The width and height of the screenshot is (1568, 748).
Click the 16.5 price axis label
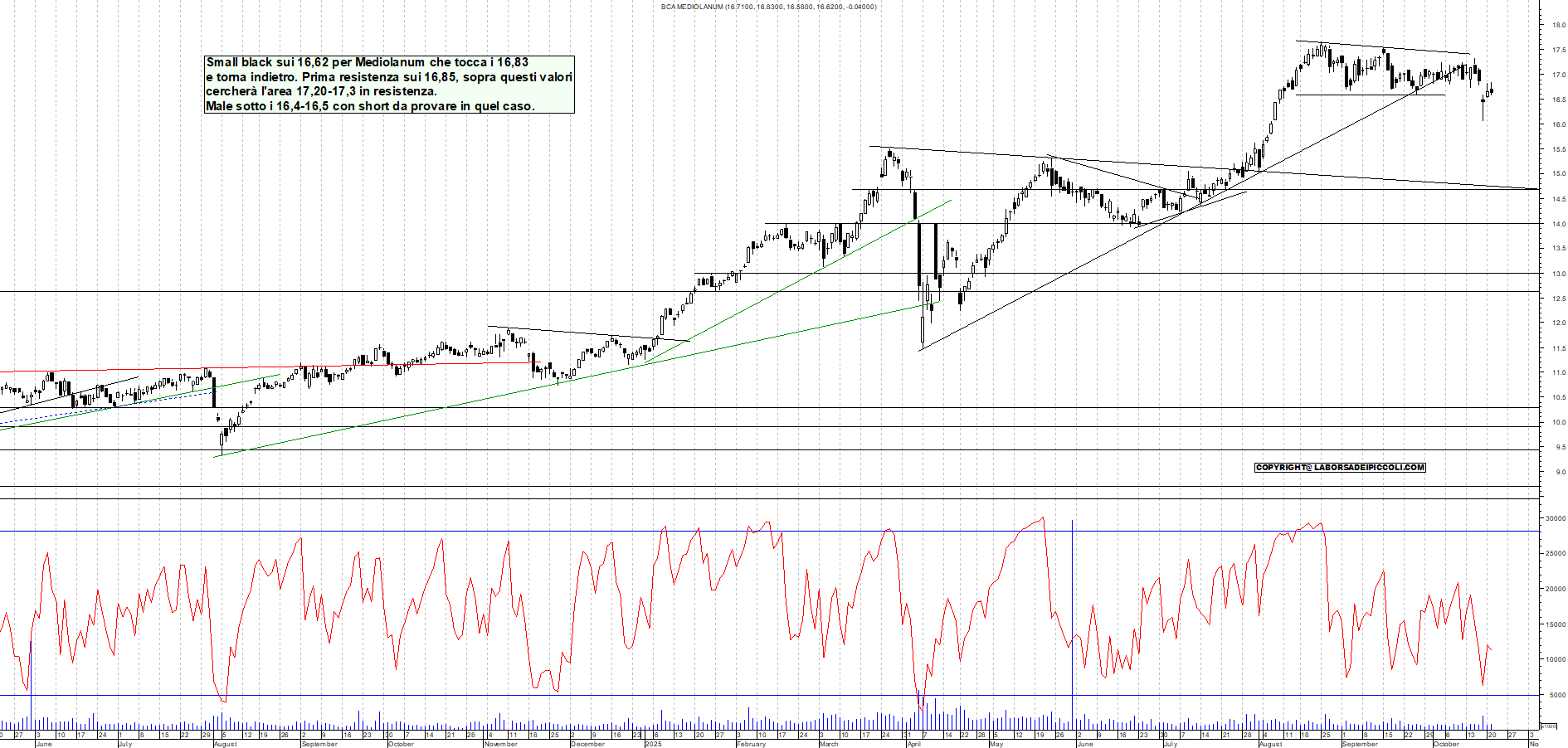(x=1558, y=100)
